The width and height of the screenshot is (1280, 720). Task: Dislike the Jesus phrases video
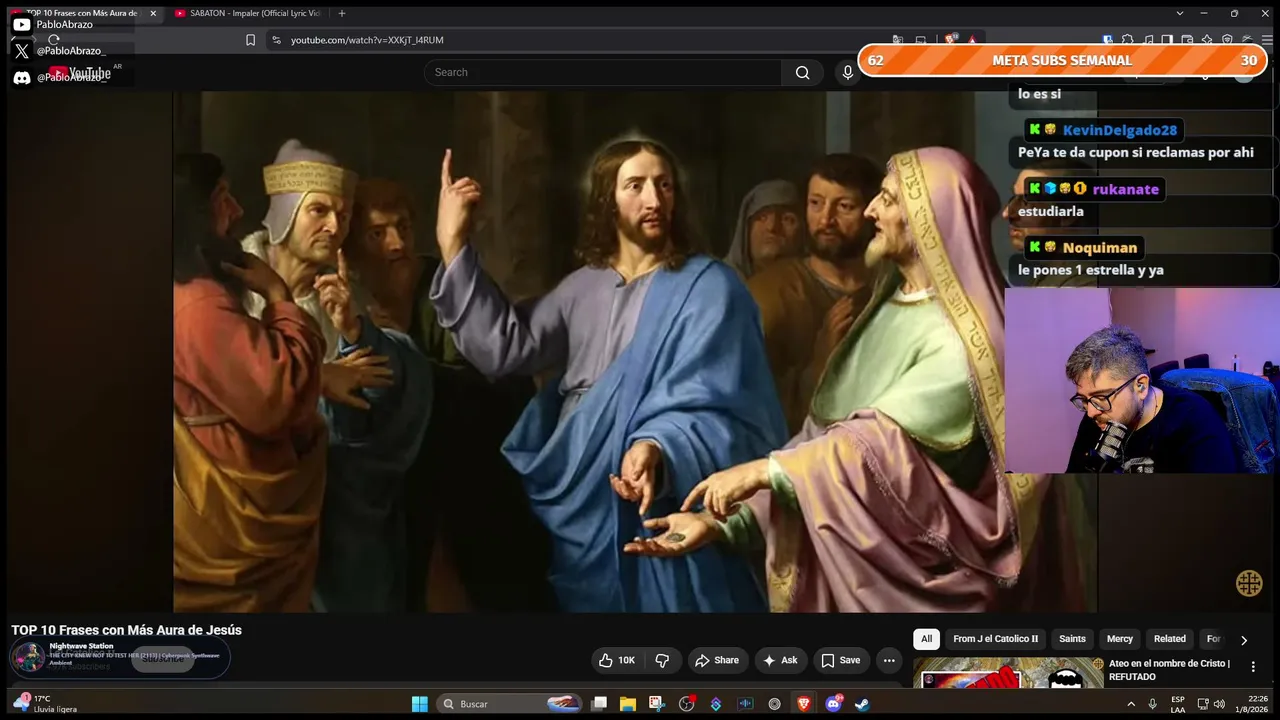tap(662, 660)
